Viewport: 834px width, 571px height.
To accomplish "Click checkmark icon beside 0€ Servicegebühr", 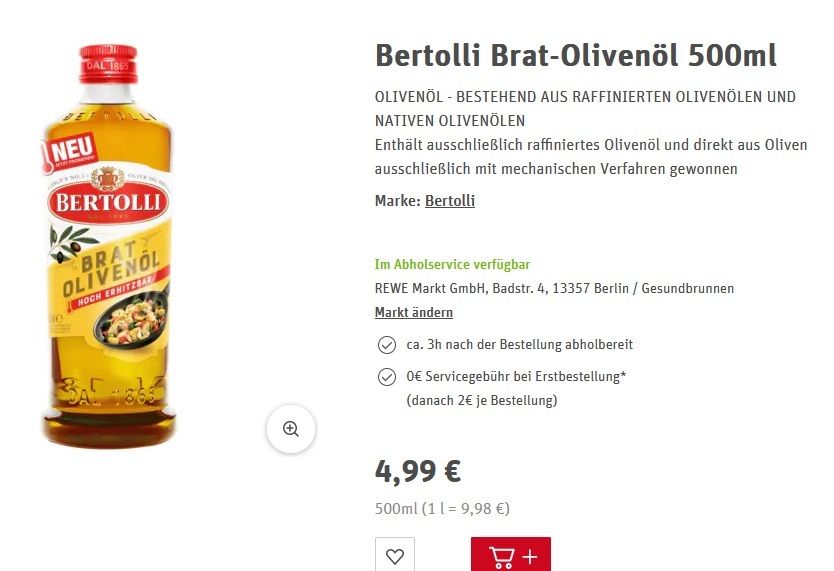I will tap(387, 377).
